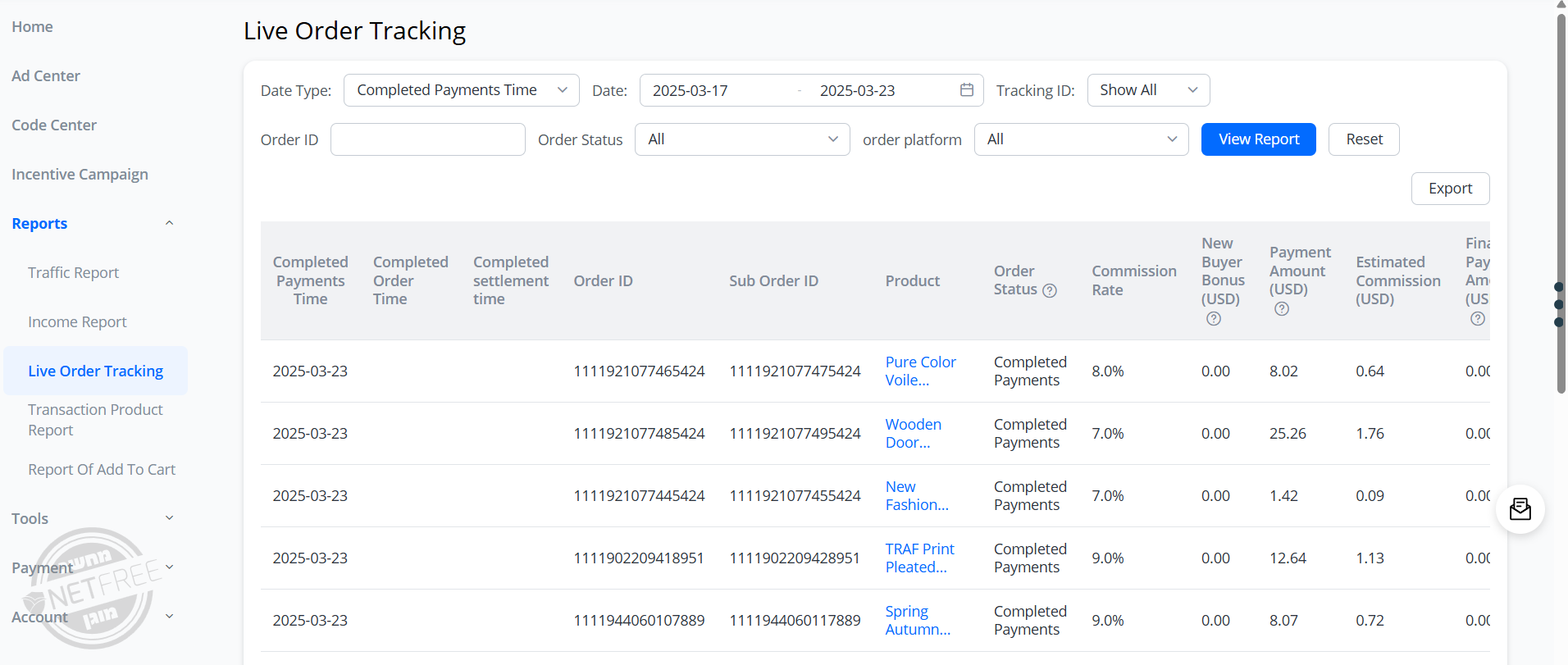Image resolution: width=1568 pixels, height=665 pixels.
Task: Open the order platform dropdown
Action: (x=1080, y=139)
